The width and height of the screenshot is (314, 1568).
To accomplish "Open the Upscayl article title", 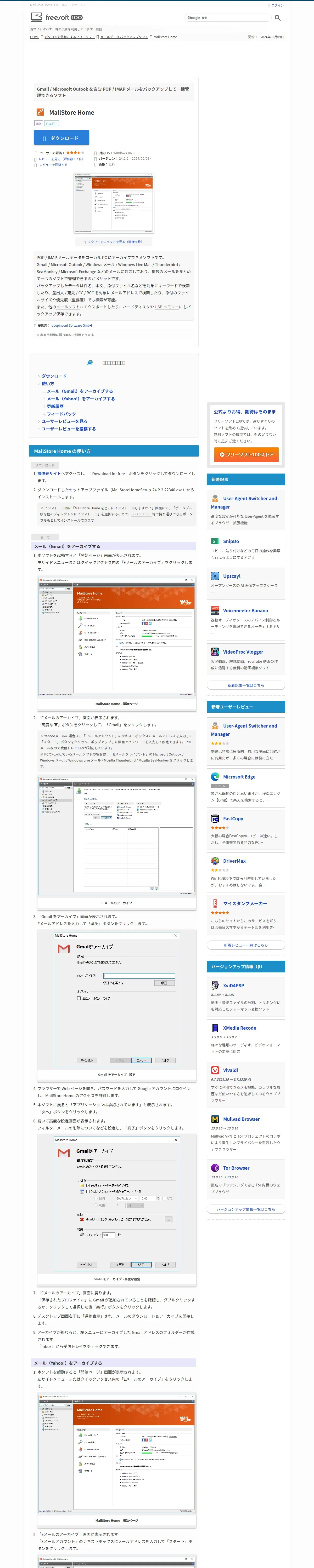I will (232, 576).
